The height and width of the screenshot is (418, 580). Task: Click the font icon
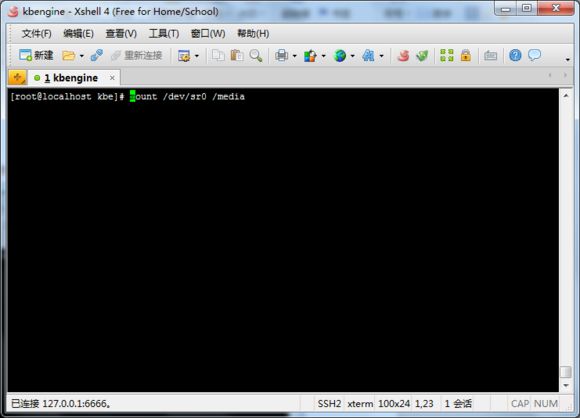click(368, 55)
